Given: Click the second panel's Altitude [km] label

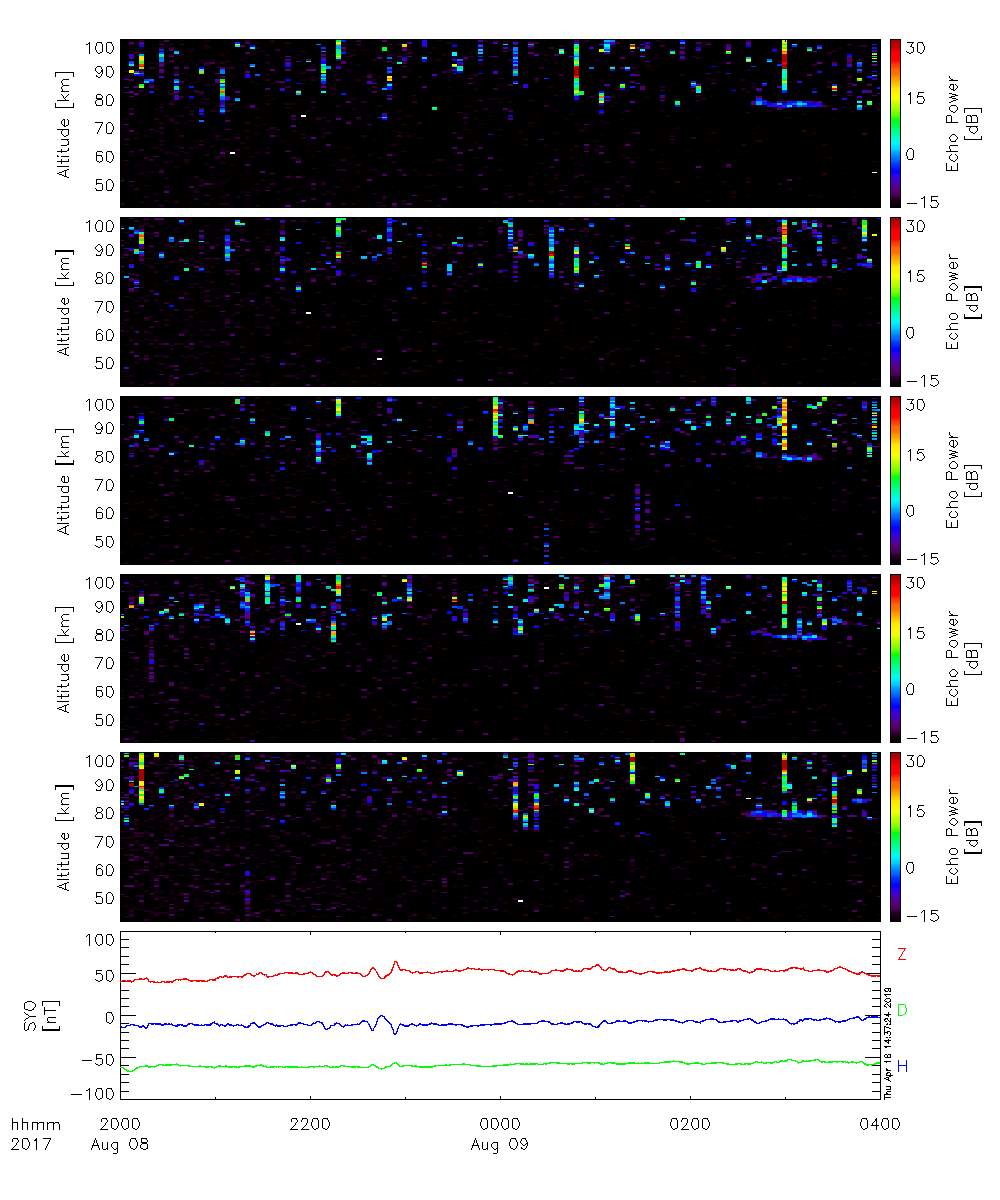Looking at the screenshot, I should coord(64,302).
